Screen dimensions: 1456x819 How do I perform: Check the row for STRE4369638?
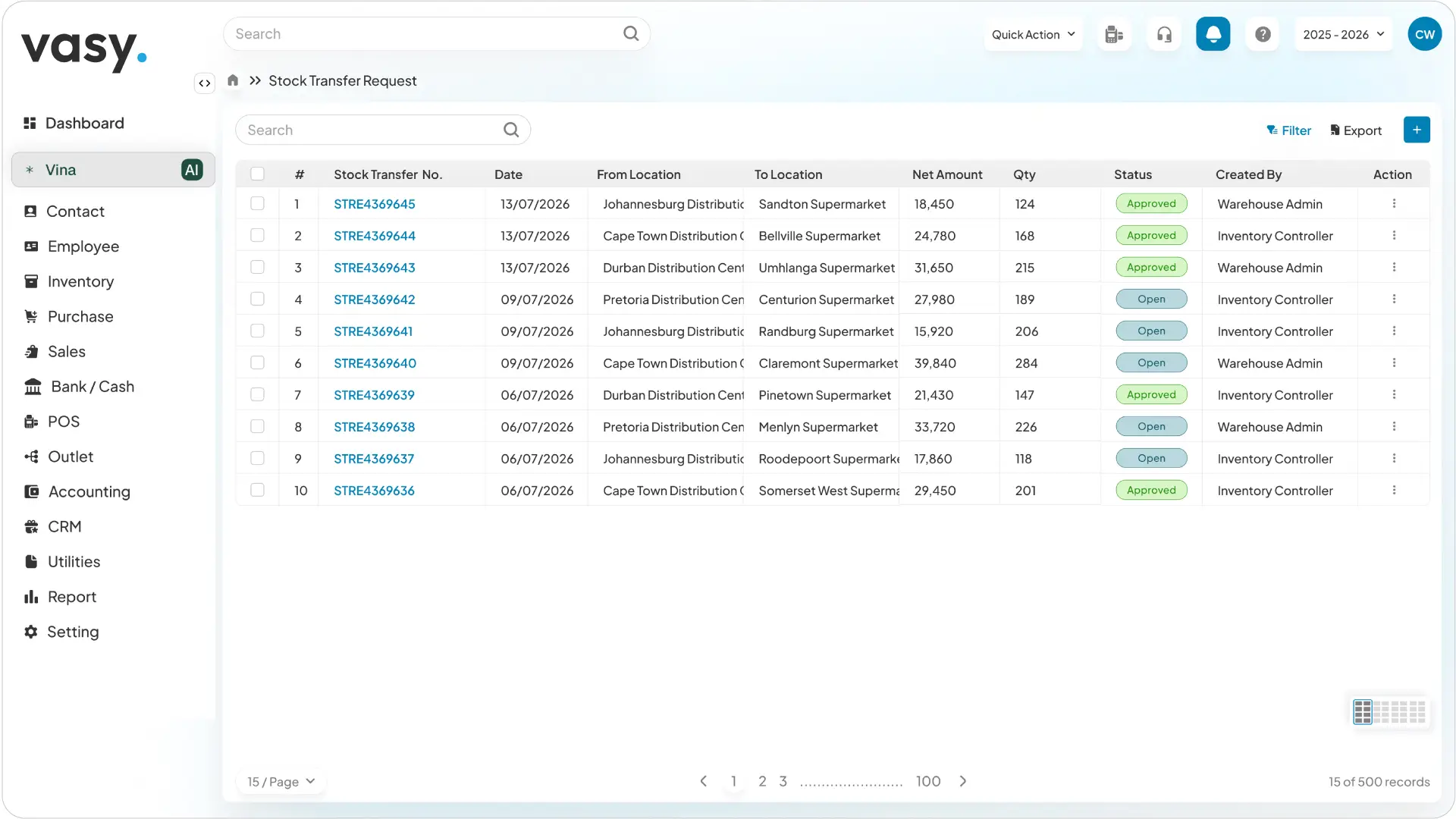tap(258, 427)
